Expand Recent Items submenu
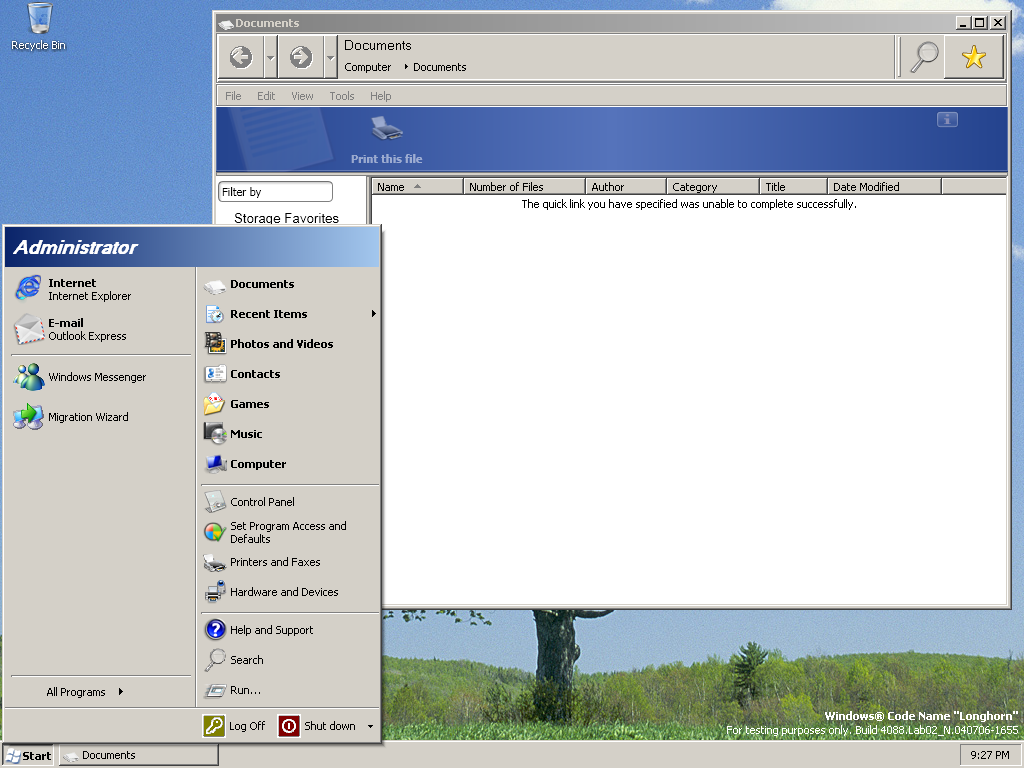This screenshot has width=1024, height=768. click(290, 314)
